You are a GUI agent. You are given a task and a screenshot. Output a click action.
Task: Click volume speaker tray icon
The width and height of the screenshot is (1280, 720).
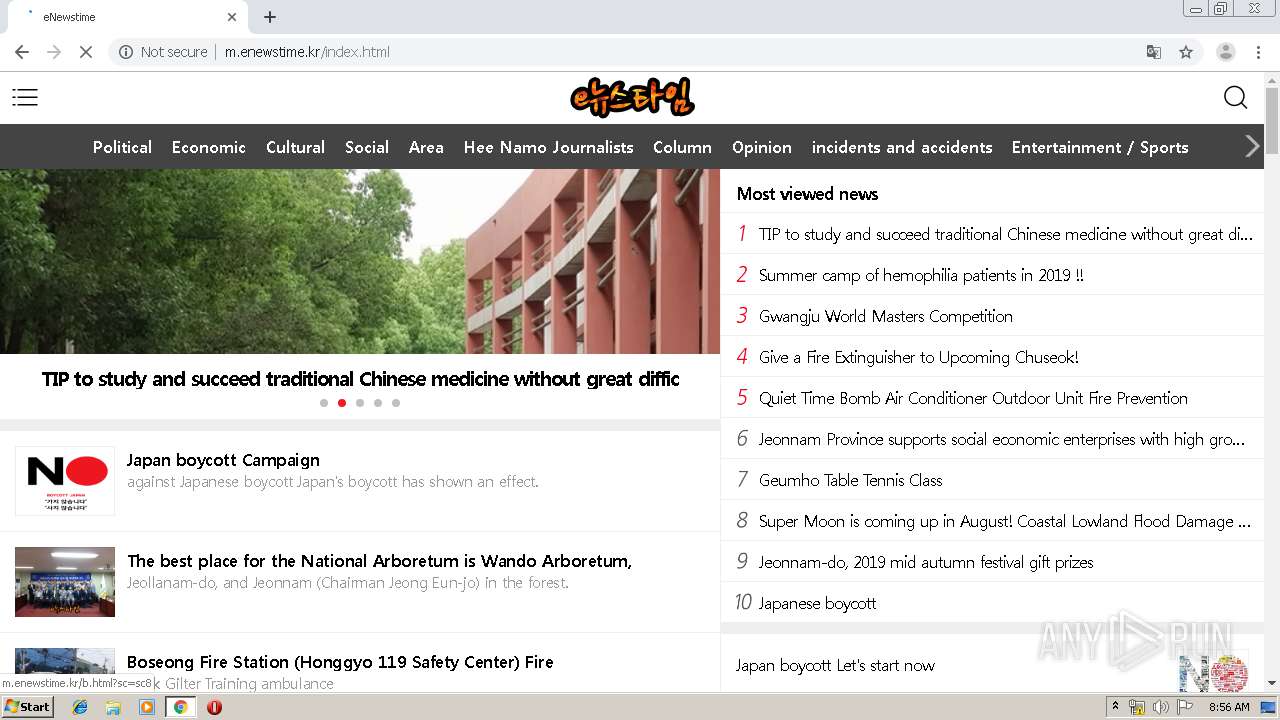point(1160,707)
